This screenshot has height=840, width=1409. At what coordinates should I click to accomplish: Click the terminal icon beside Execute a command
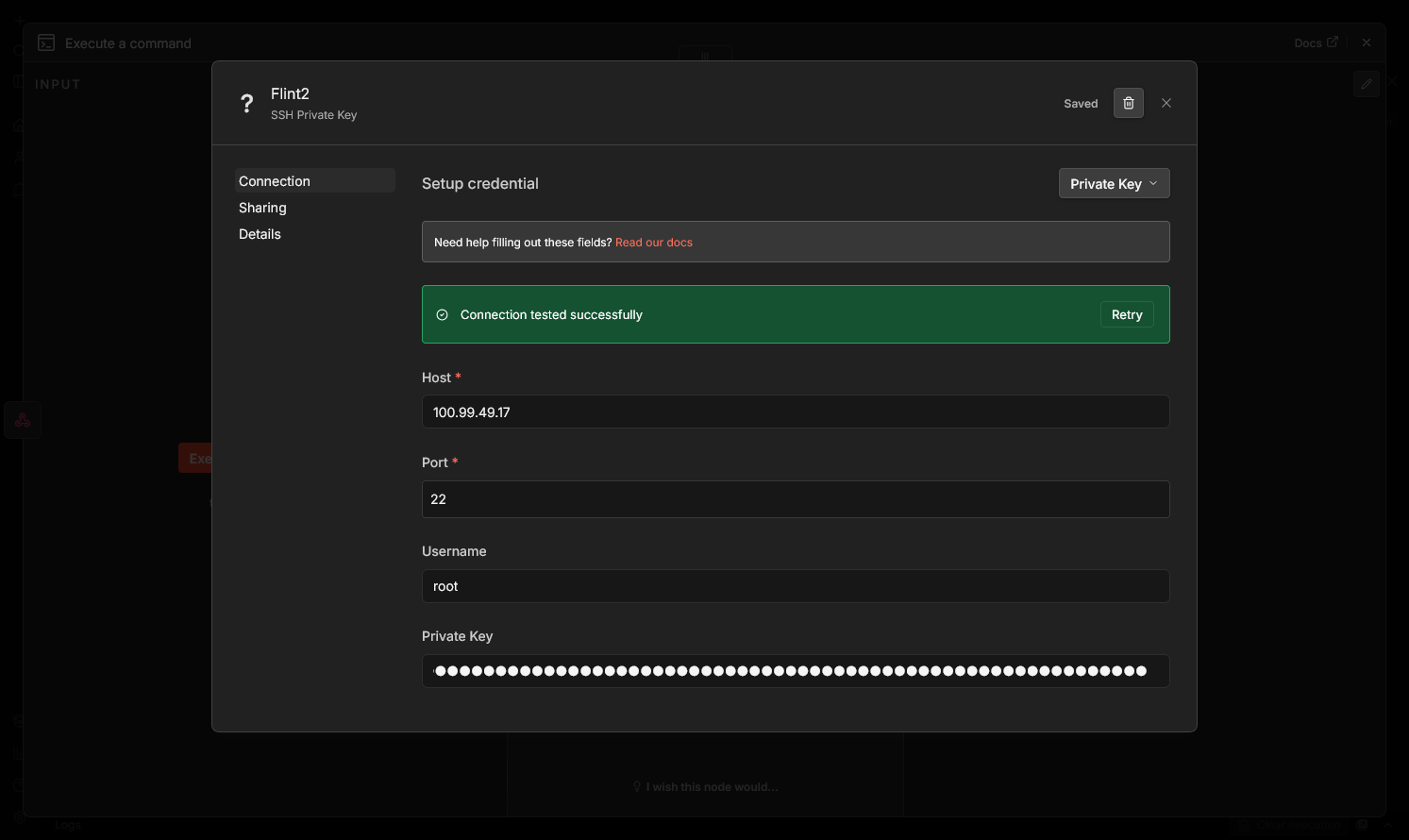point(45,42)
